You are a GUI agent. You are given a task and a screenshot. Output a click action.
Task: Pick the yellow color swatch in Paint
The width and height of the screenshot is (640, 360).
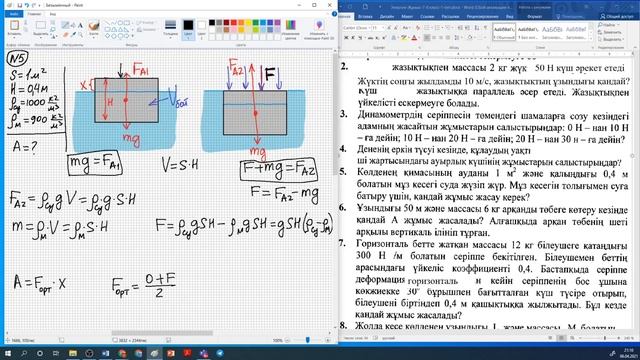click(x=248, y=22)
